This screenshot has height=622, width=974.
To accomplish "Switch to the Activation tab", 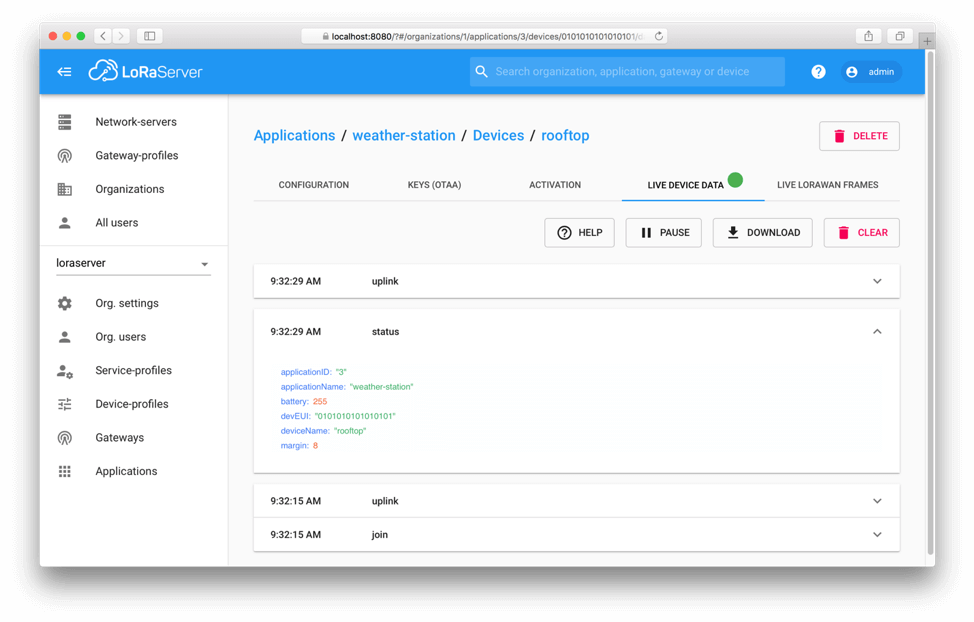I will pyautogui.click(x=555, y=185).
